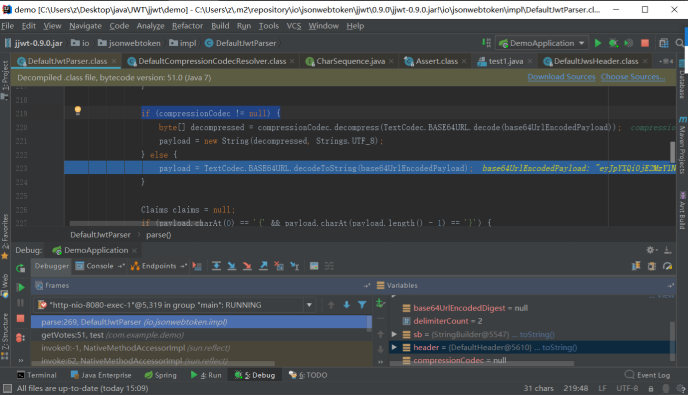The height and width of the screenshot is (396, 688).
Task: Open debug panel settings gear icon
Action: [x=650, y=250]
